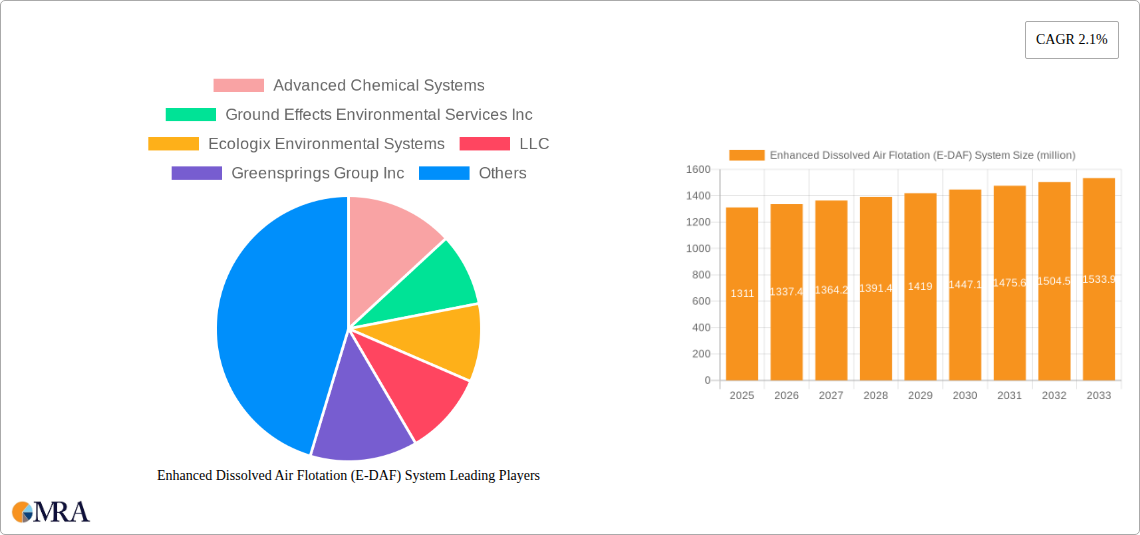Click the 1600 y-axis label
This screenshot has width=1140, height=535.
698,169
